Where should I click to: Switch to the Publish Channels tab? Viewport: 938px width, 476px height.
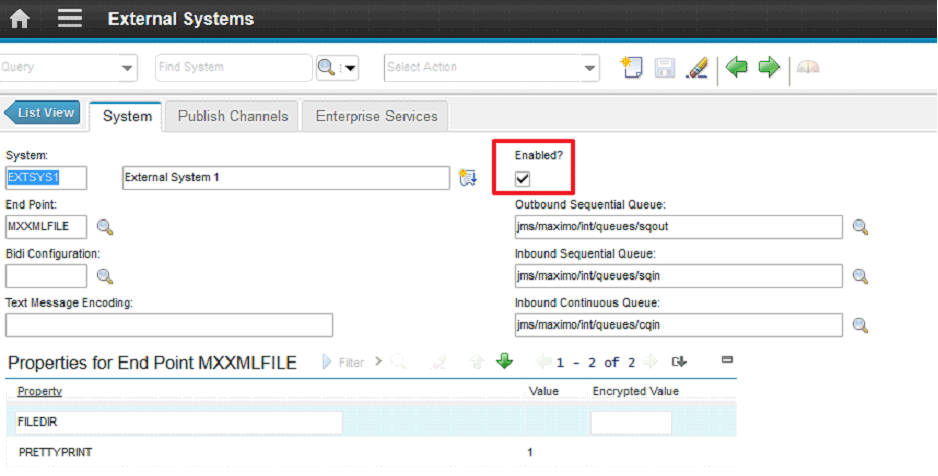233,116
